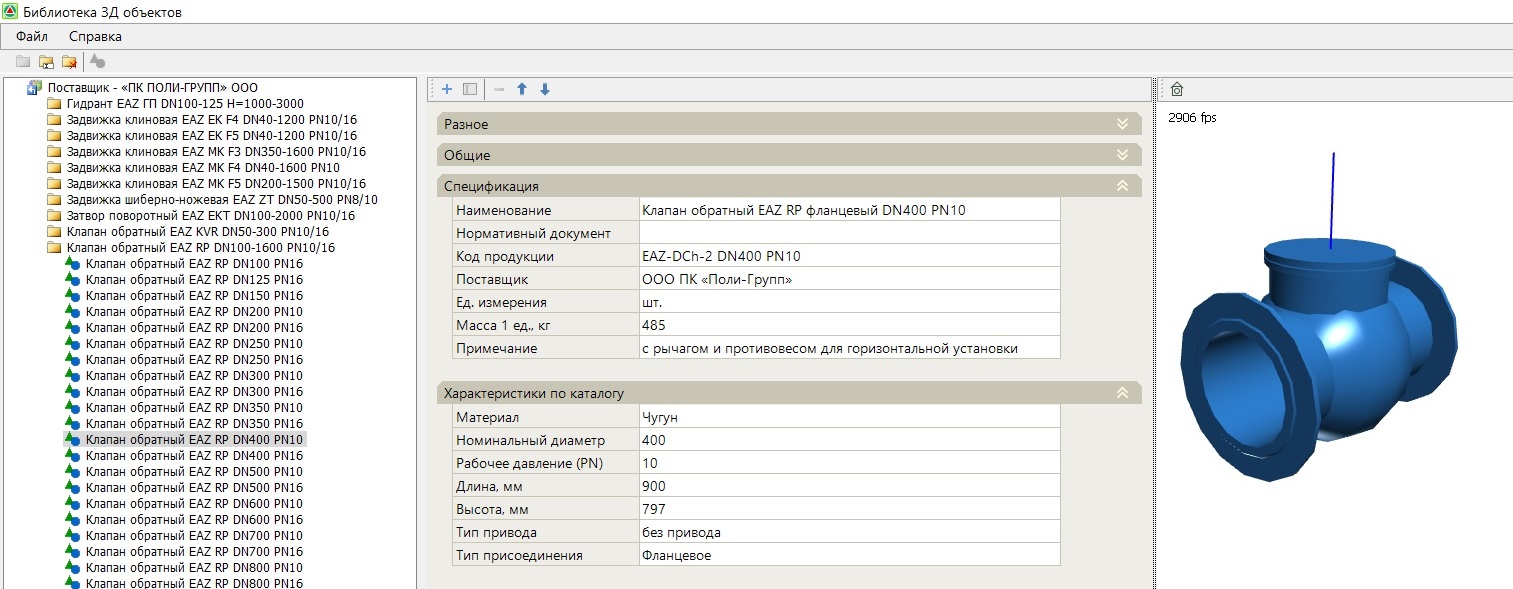Open the Справка menu
The height and width of the screenshot is (589, 1513).
[x=95, y=36]
